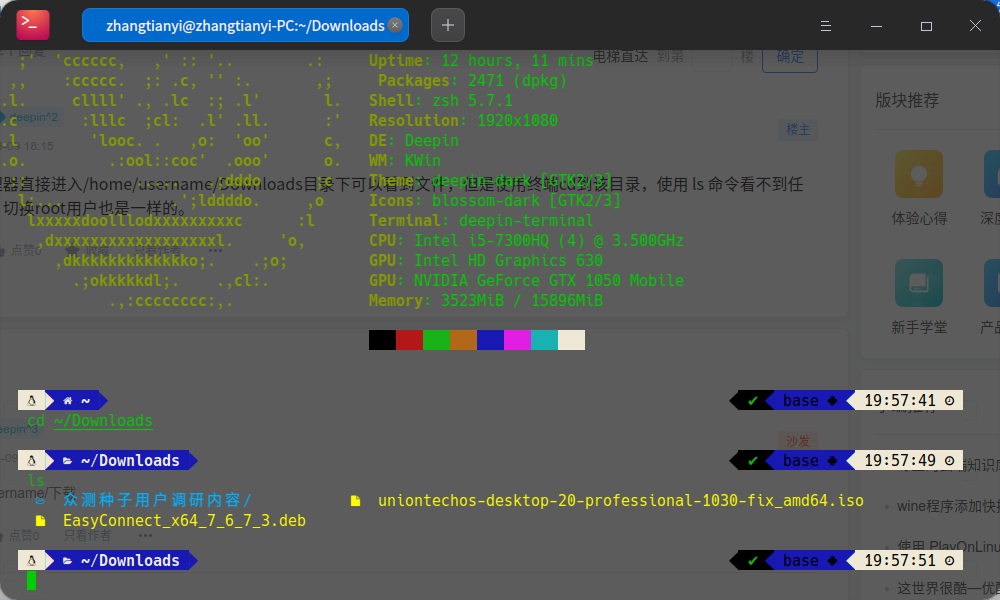
Task: Maximize the terminal window
Action: coord(926,26)
